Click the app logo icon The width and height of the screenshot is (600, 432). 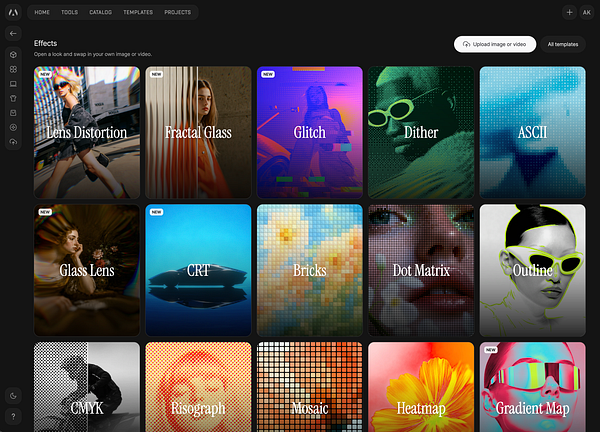tap(13, 12)
